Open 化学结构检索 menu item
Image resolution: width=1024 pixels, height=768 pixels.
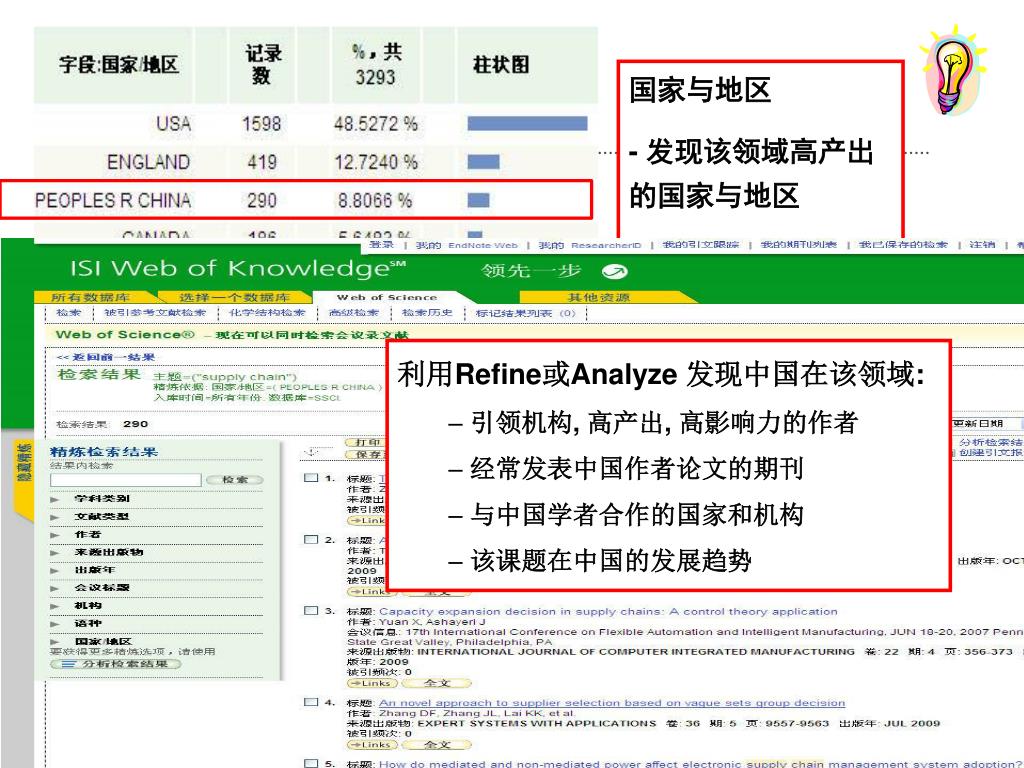point(266,313)
